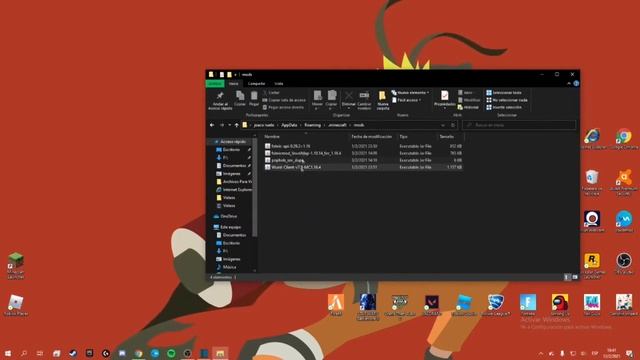The image size is (640, 360).
Task: Open the Mover a dropdown
Action: tap(317, 100)
